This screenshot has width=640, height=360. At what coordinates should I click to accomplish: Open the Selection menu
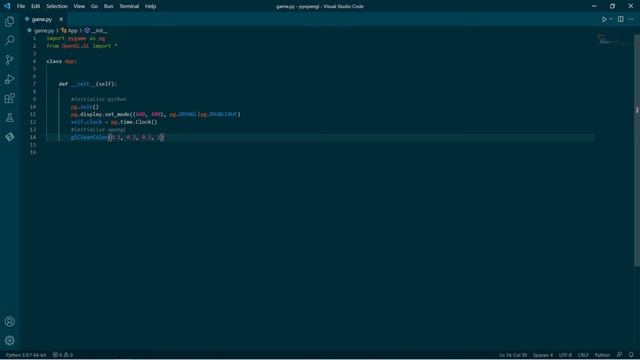[57, 6]
